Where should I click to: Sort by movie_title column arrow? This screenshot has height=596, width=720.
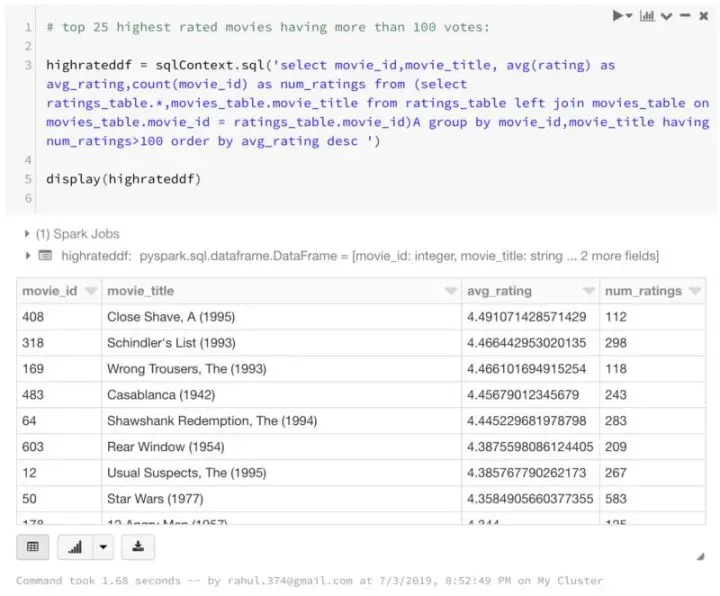click(x=451, y=291)
